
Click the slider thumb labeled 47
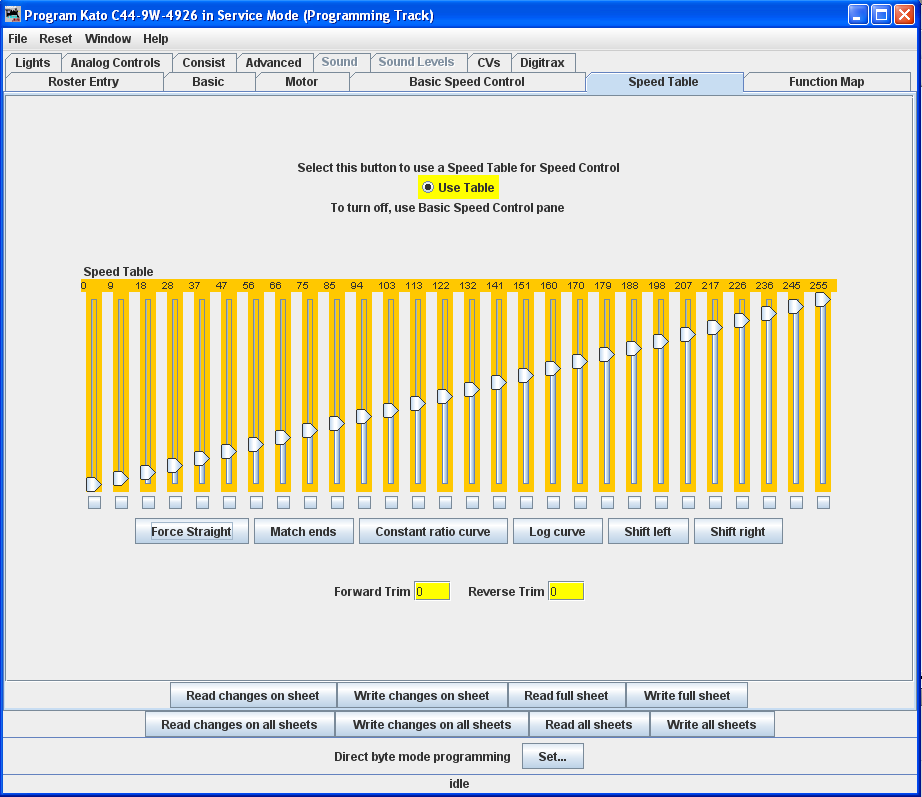[228, 451]
